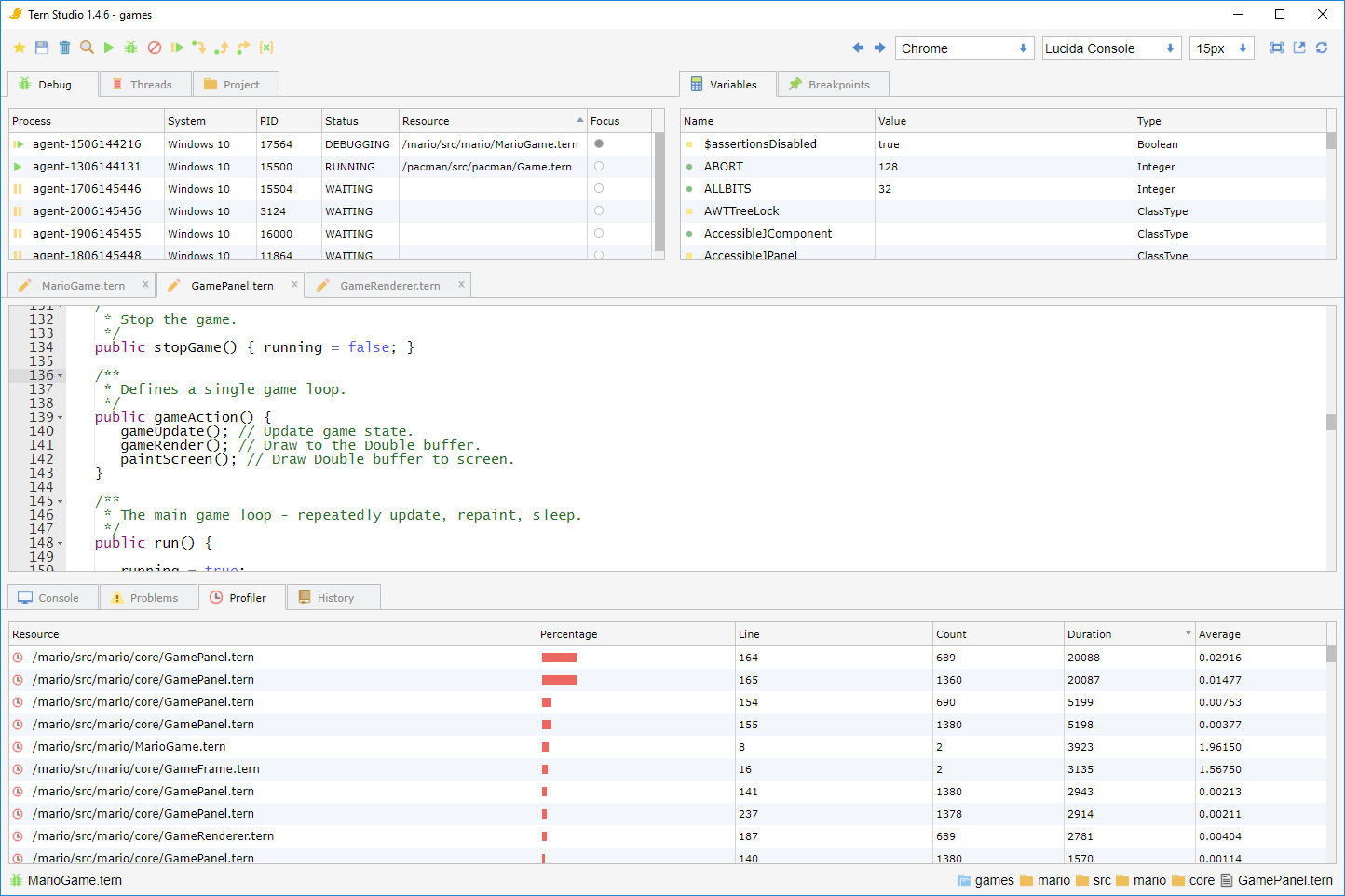Click the resume execution icon

[177, 48]
